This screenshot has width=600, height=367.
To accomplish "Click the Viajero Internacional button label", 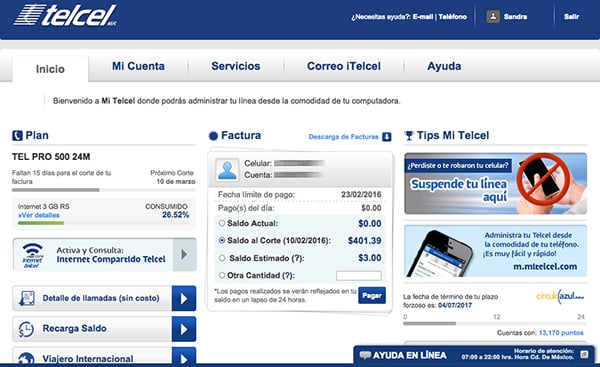I will pyautogui.click(x=88, y=359).
